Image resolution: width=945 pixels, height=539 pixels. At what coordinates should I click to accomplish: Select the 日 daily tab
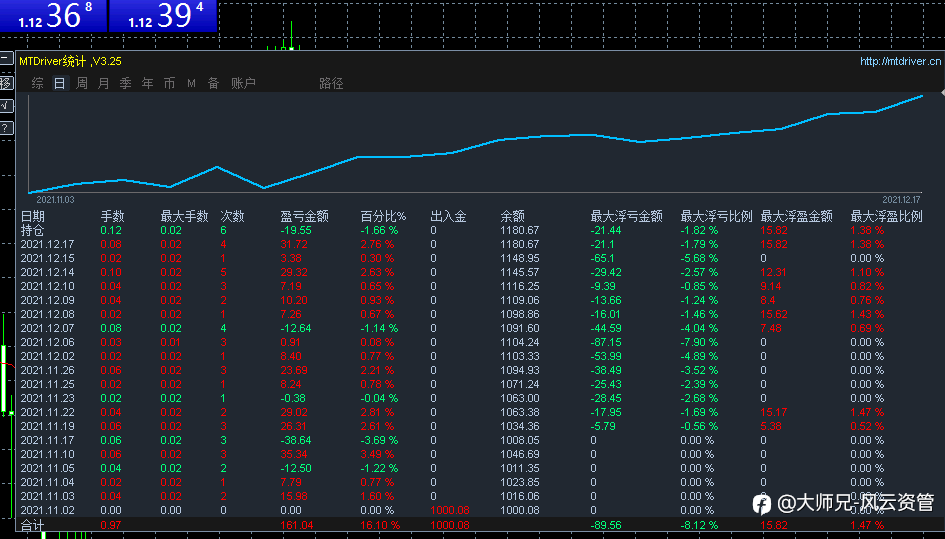pos(59,83)
